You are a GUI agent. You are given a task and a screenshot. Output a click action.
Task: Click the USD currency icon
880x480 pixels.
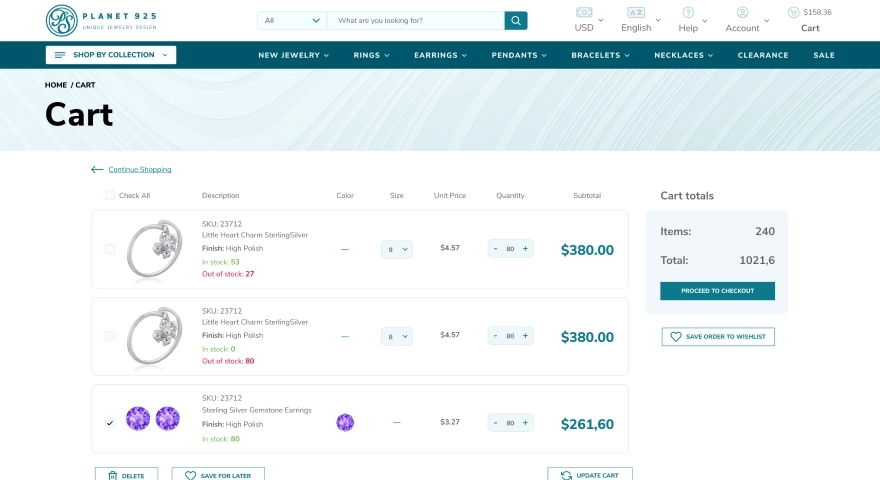[584, 12]
